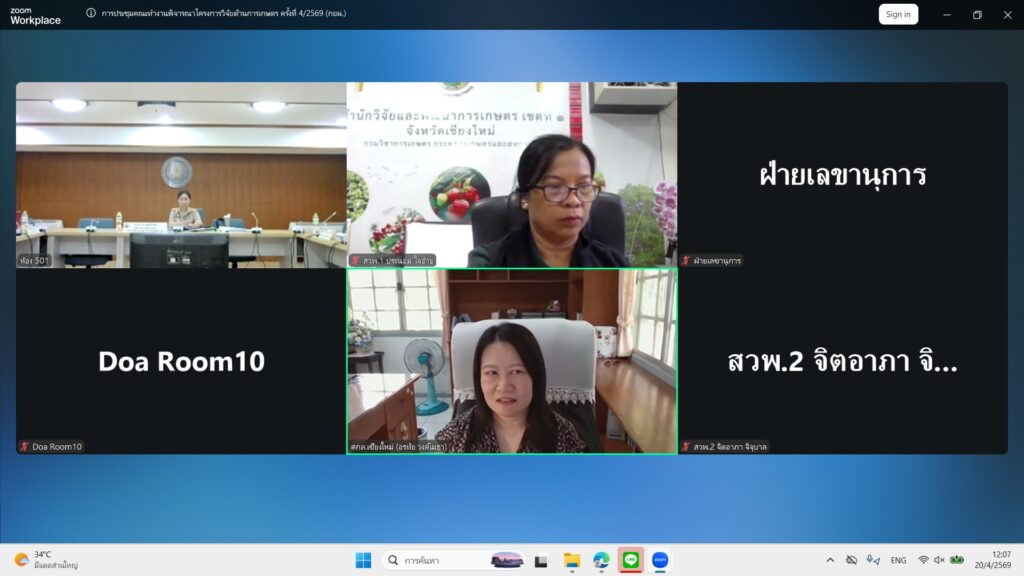Viewport: 1024px width, 576px height.
Task: Click the Sign in button
Action: [898, 14]
